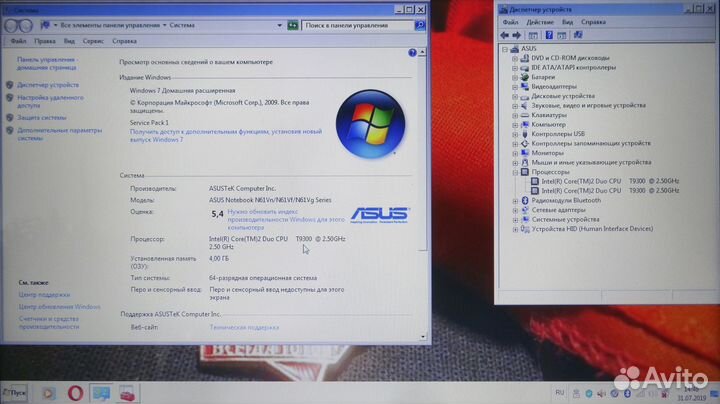Click scroll up arrow in System window
Image resolution: width=720 pixels, height=404 pixels.
tap(422, 52)
